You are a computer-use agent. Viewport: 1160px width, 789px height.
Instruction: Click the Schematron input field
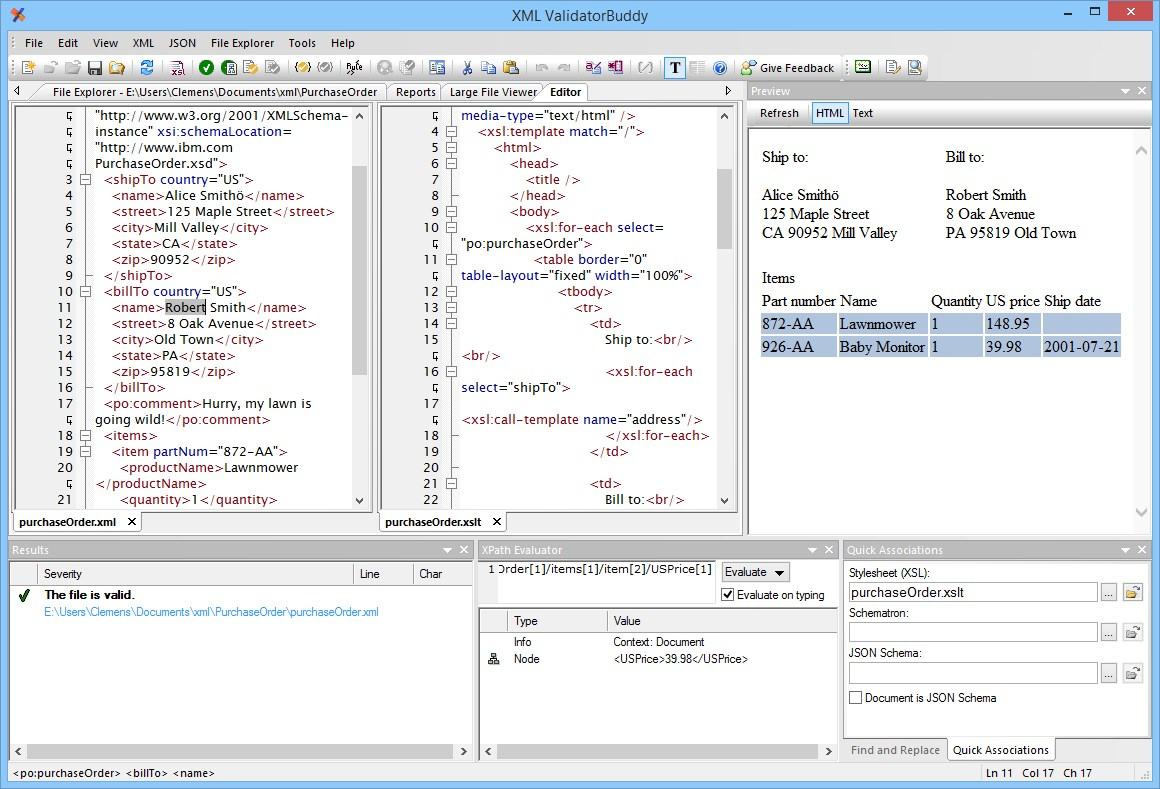972,632
